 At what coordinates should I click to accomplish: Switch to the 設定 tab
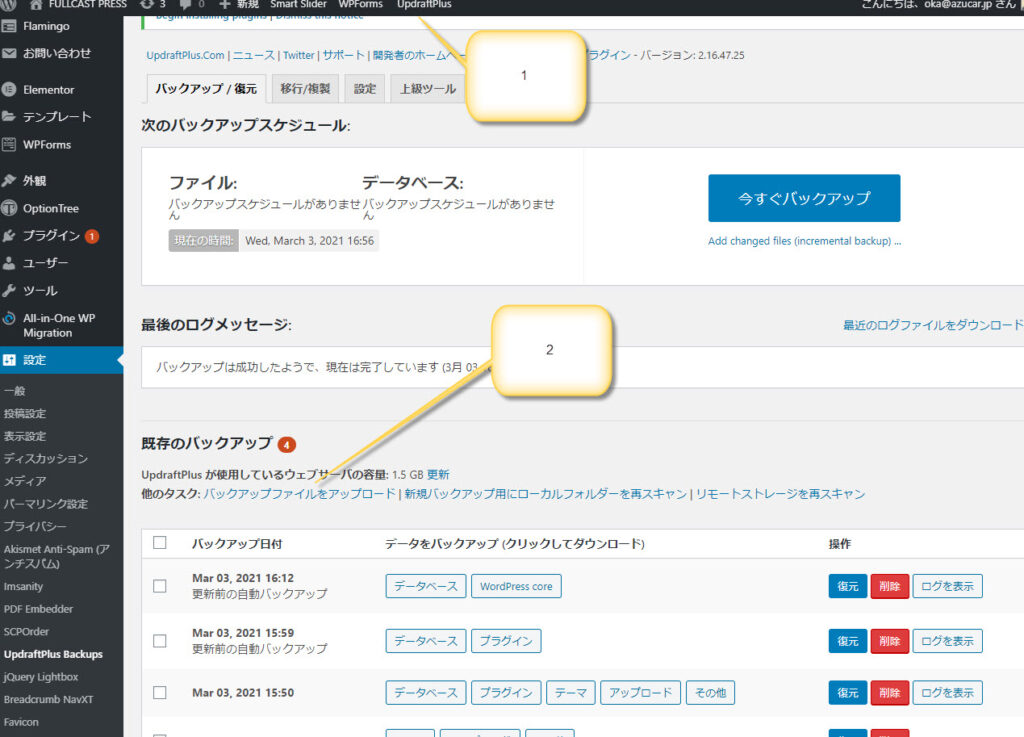click(365, 89)
